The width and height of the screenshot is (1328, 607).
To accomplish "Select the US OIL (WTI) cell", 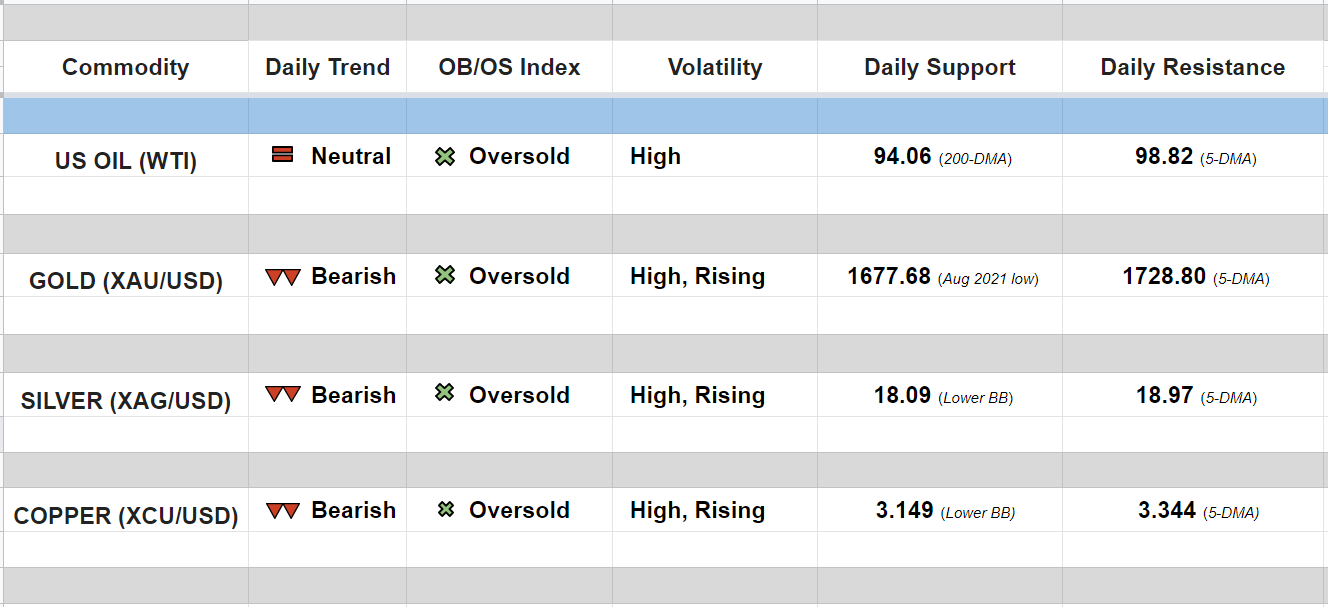I will 125,160.
